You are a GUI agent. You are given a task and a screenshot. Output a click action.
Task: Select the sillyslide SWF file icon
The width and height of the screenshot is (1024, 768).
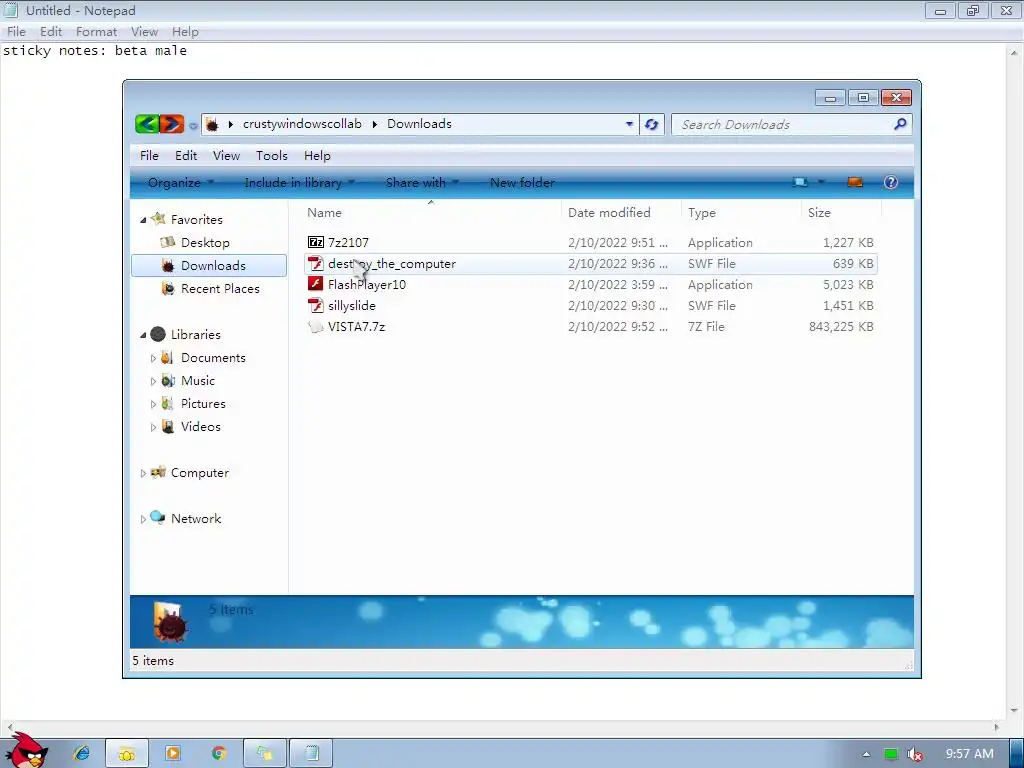coord(316,305)
